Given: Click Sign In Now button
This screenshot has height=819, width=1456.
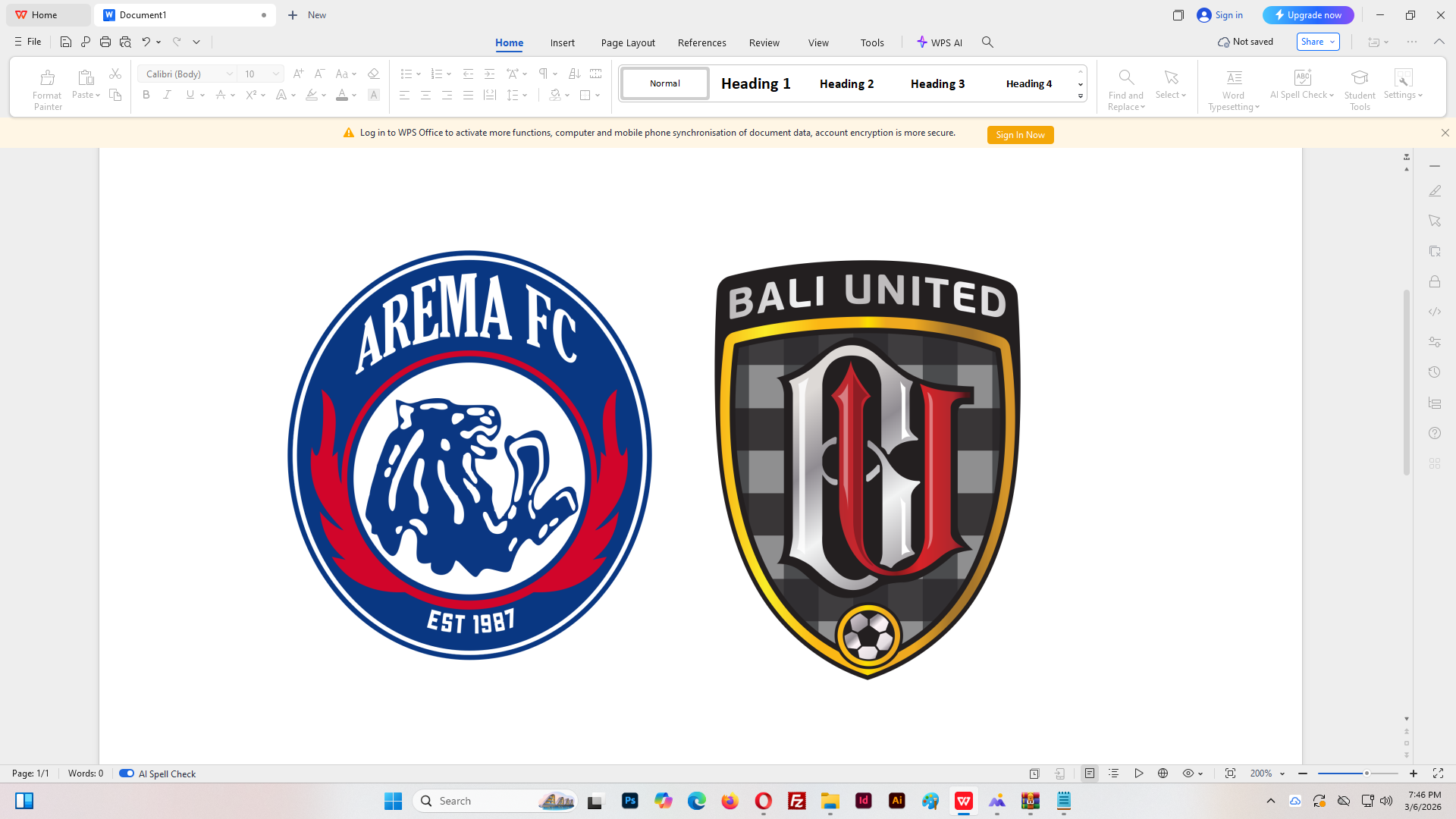Looking at the screenshot, I should [1020, 135].
